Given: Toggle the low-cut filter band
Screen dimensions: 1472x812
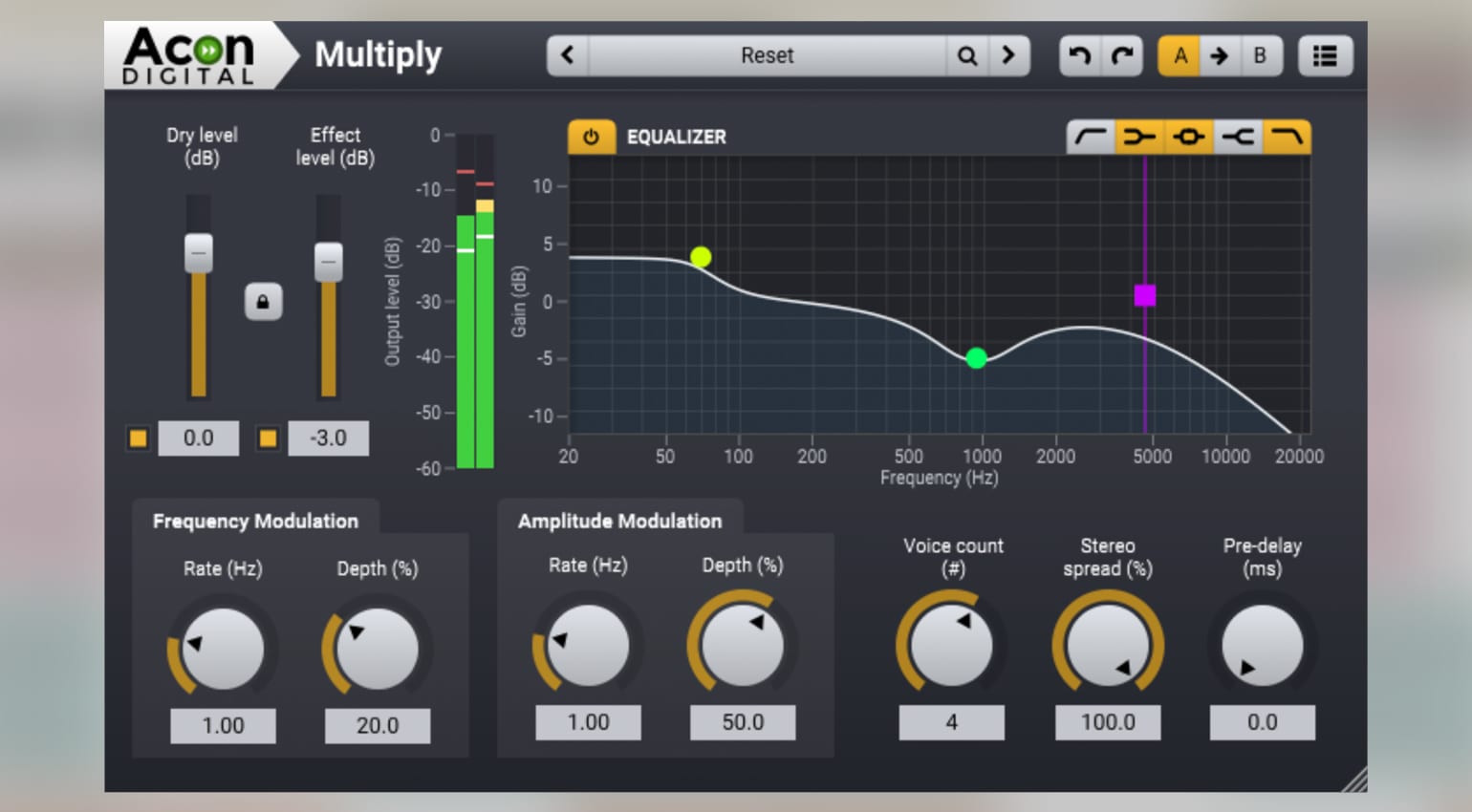Looking at the screenshot, I should click(x=1091, y=137).
